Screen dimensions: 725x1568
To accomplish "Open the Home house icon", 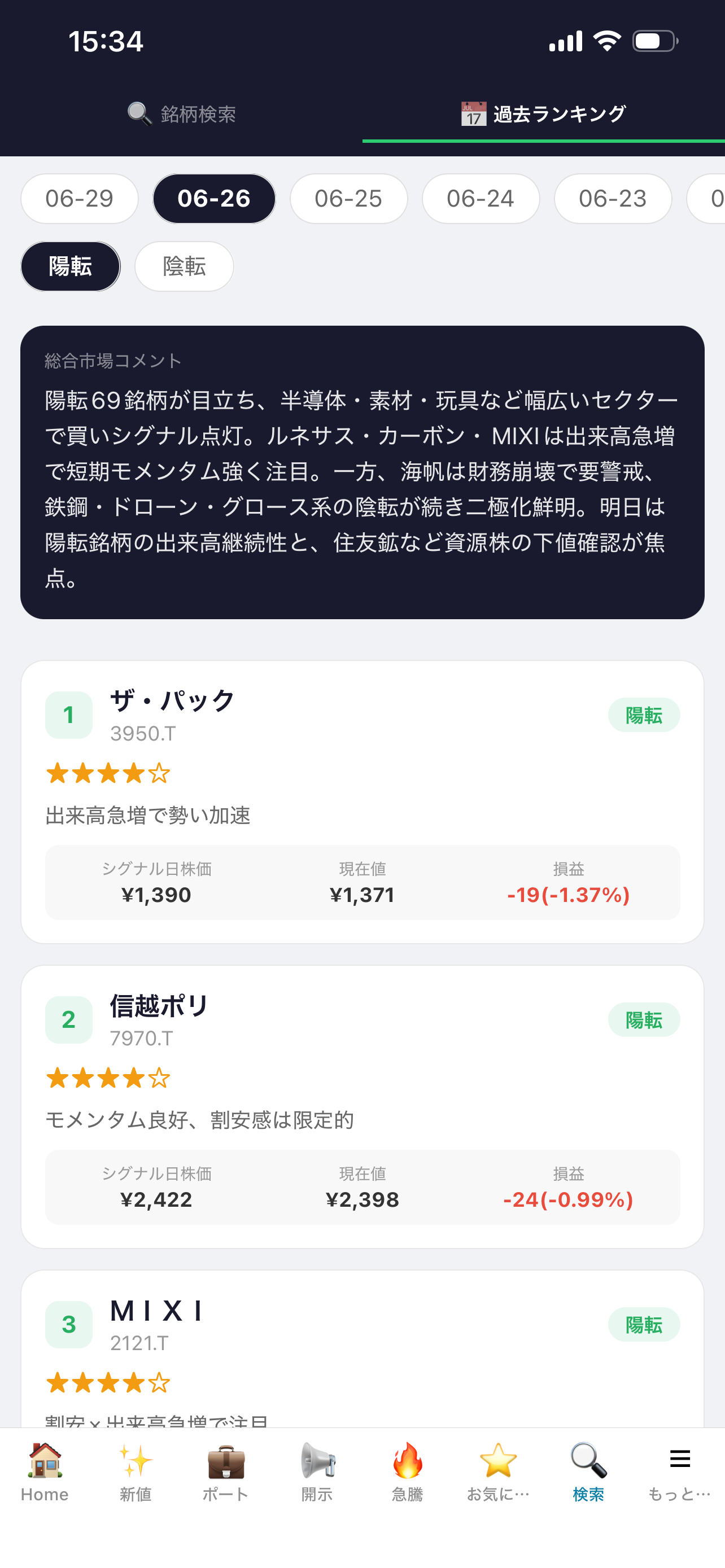I will tap(45, 1460).
